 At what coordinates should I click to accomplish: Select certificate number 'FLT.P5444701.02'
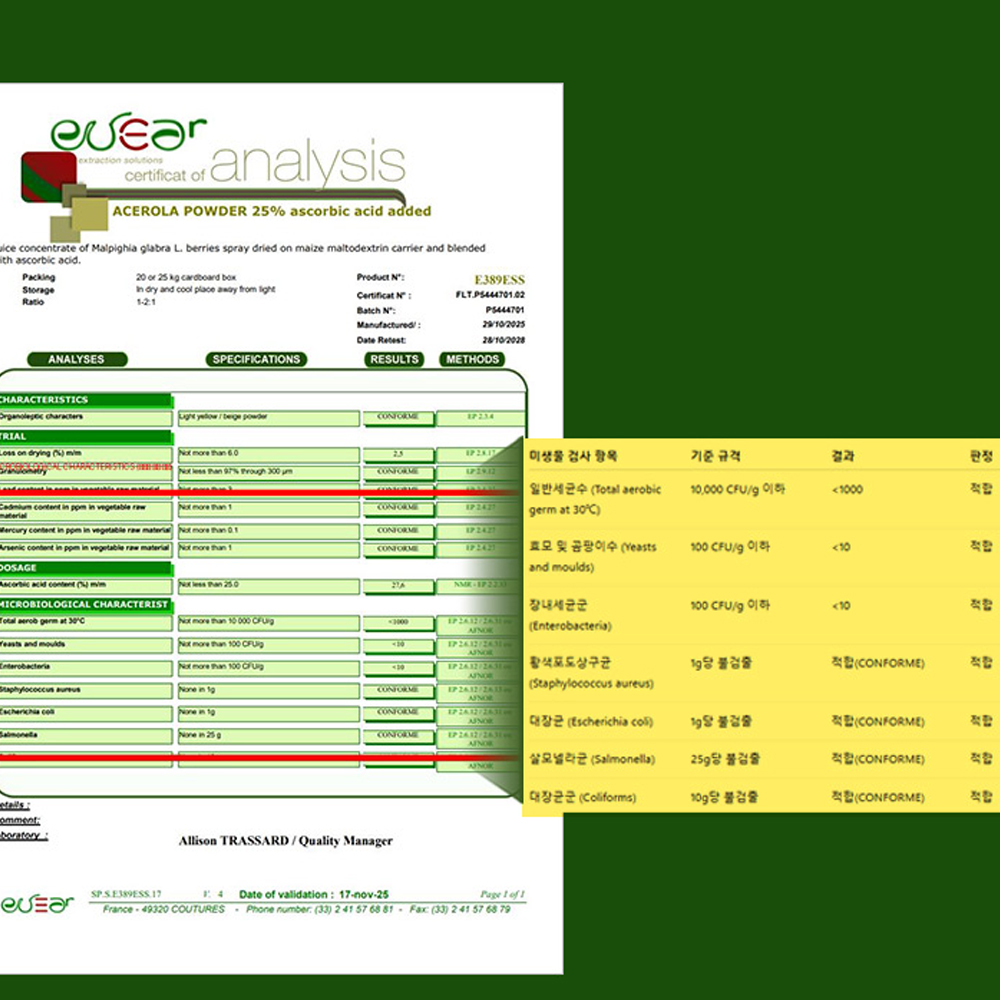[x=490, y=295]
